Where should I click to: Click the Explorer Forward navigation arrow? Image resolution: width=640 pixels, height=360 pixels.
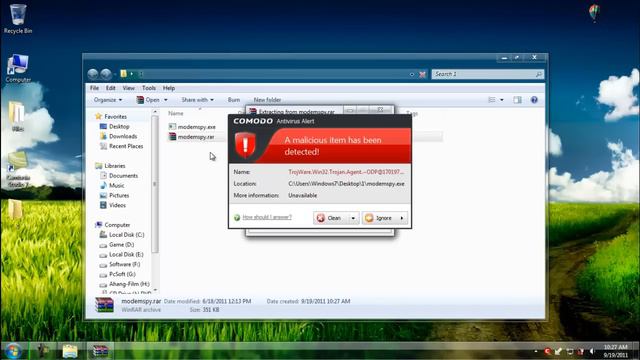coord(106,74)
